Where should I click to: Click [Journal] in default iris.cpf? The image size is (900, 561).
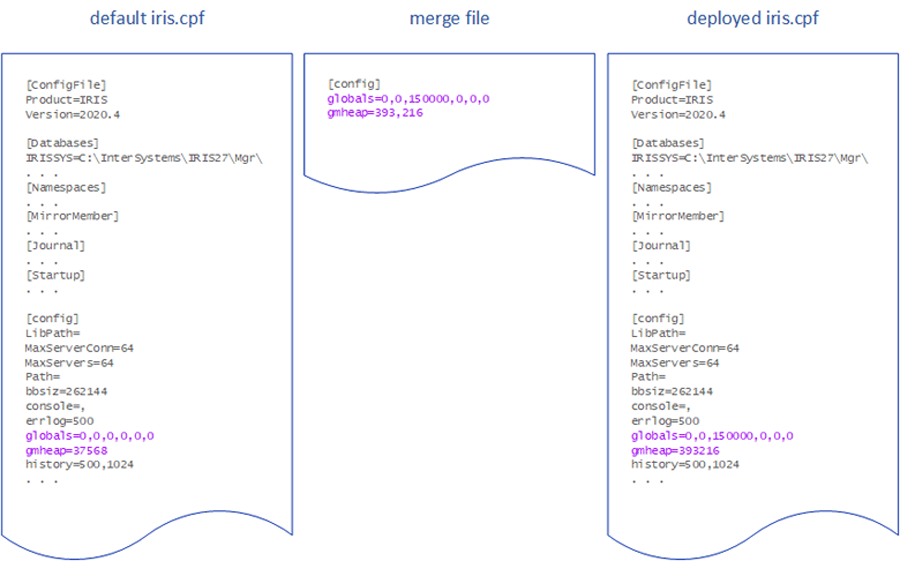(x=55, y=246)
